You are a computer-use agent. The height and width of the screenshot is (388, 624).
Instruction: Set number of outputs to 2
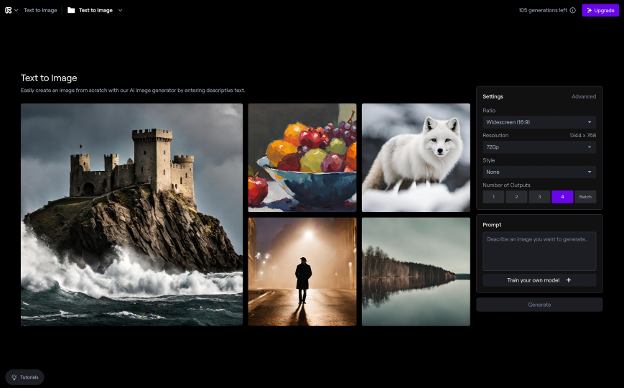(517, 197)
